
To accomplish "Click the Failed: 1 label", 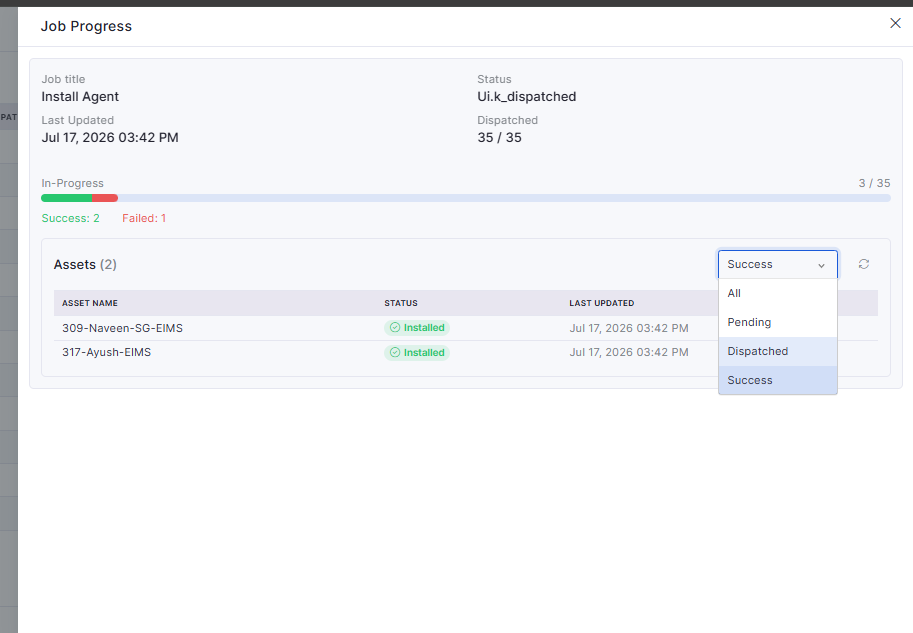I will point(144,218).
